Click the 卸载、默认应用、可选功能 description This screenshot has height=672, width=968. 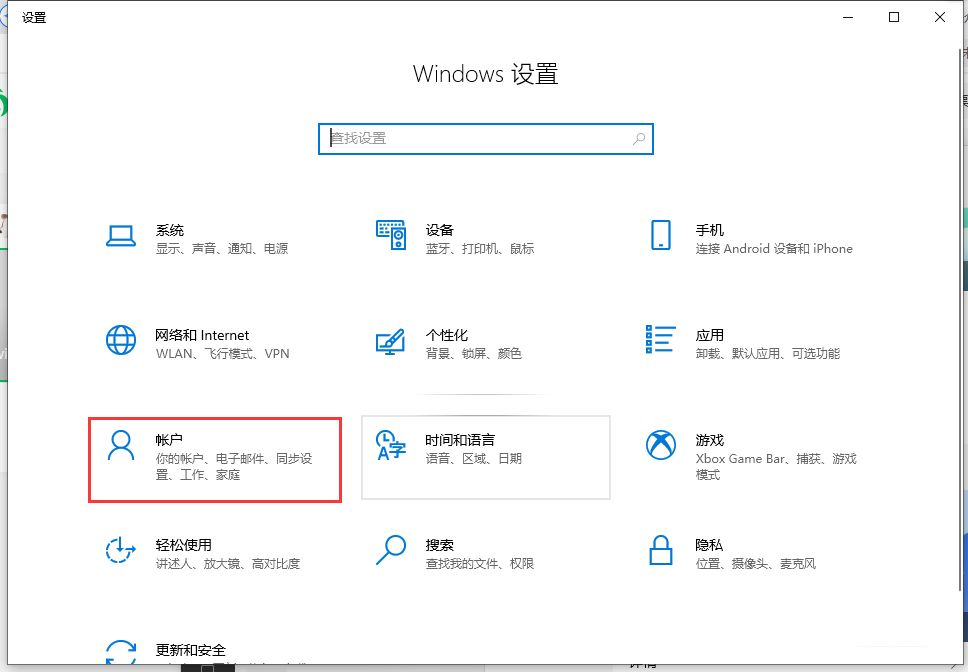click(x=767, y=354)
